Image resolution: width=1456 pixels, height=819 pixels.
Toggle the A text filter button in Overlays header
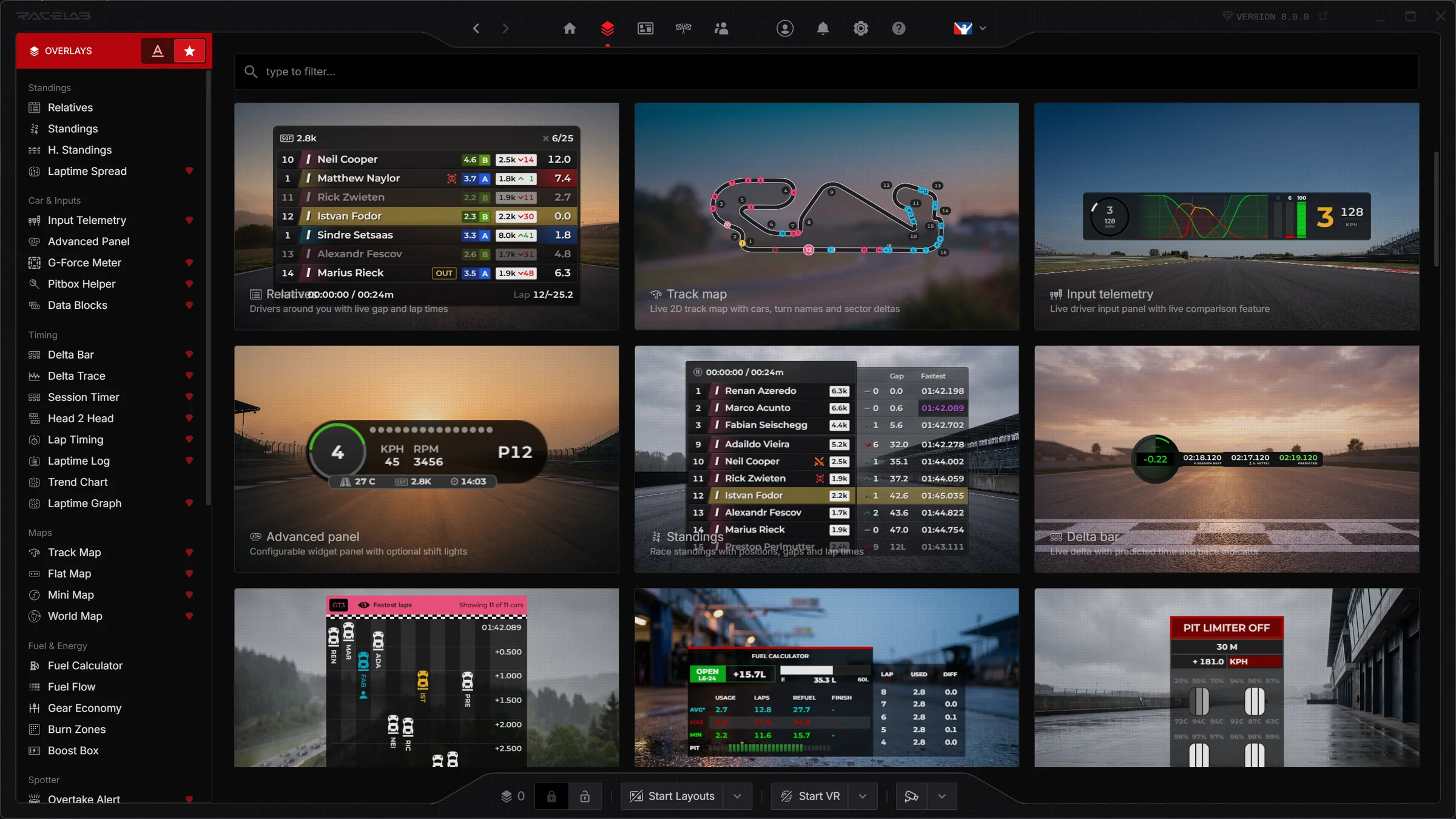(158, 51)
